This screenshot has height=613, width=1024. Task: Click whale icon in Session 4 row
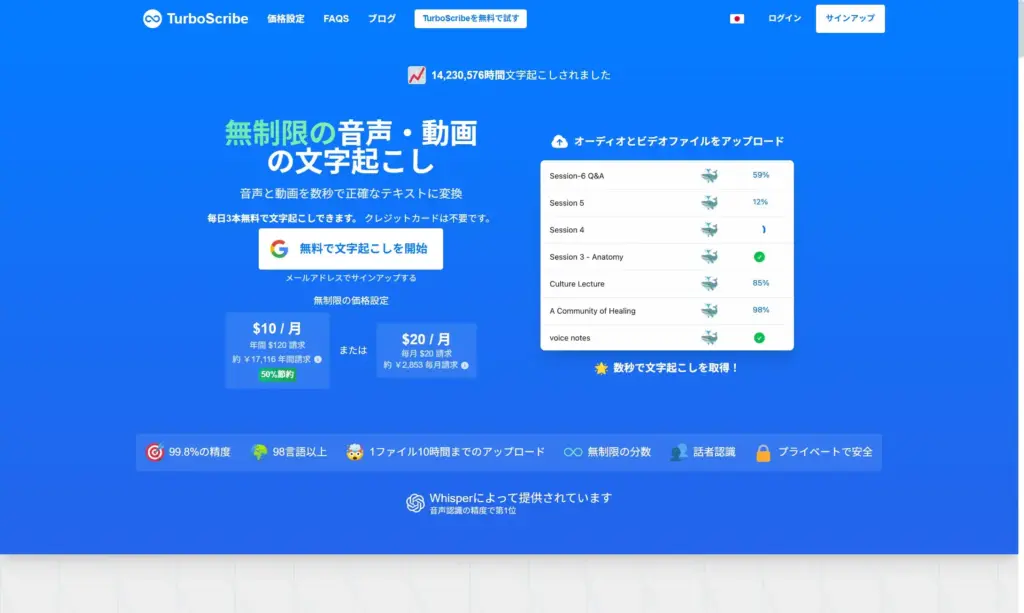709,230
